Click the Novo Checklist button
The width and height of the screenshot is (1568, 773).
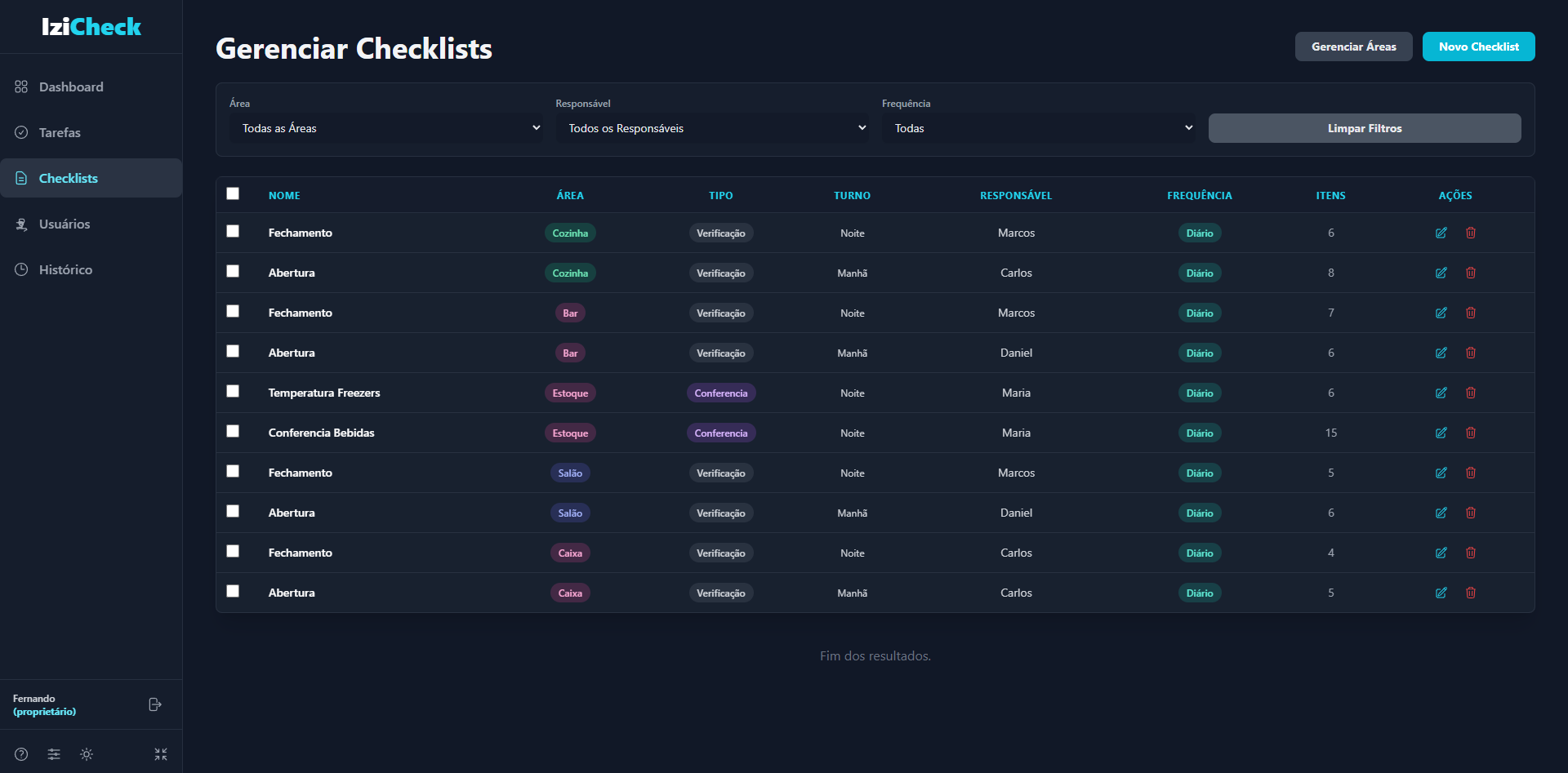pyautogui.click(x=1478, y=47)
